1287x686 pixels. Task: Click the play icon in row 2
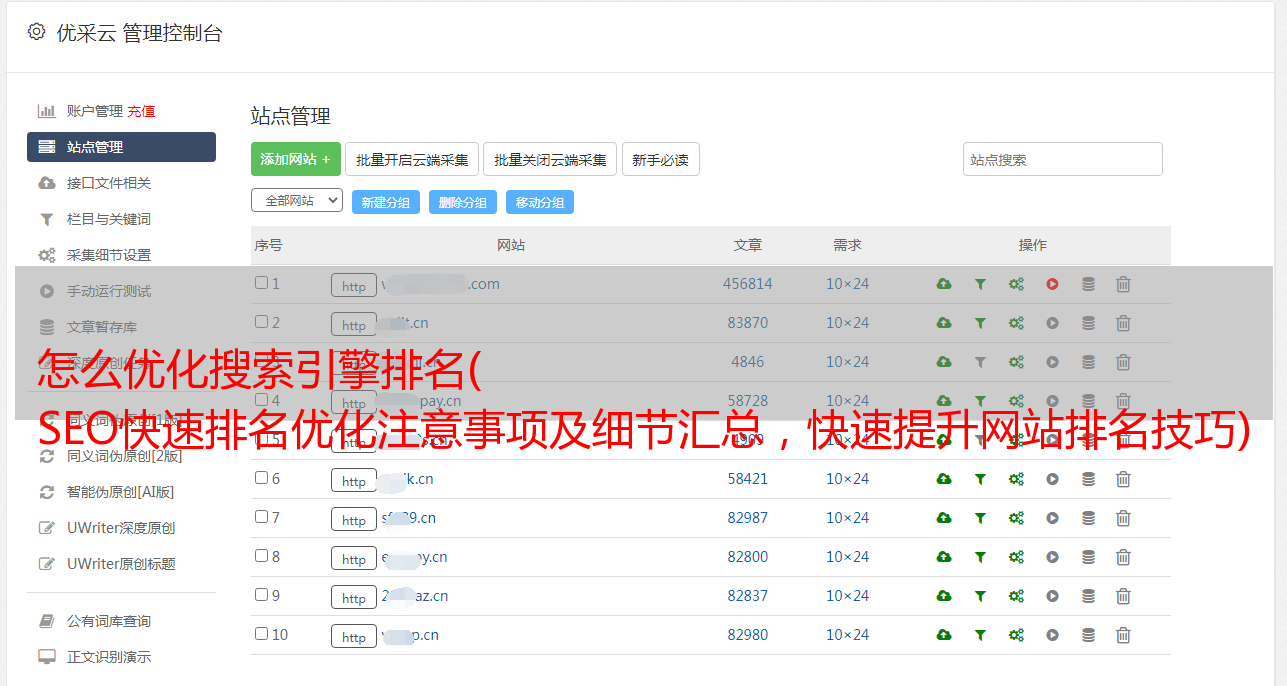pos(1052,323)
